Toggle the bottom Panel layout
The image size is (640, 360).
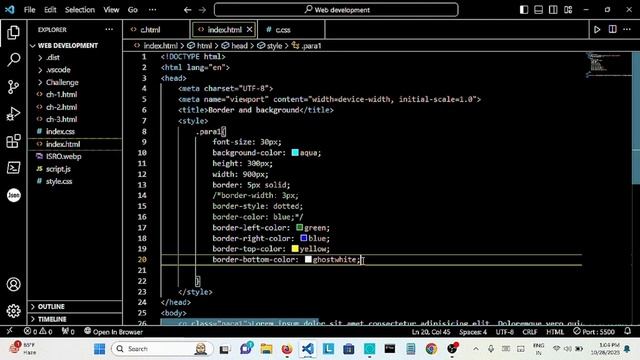(x=538, y=10)
